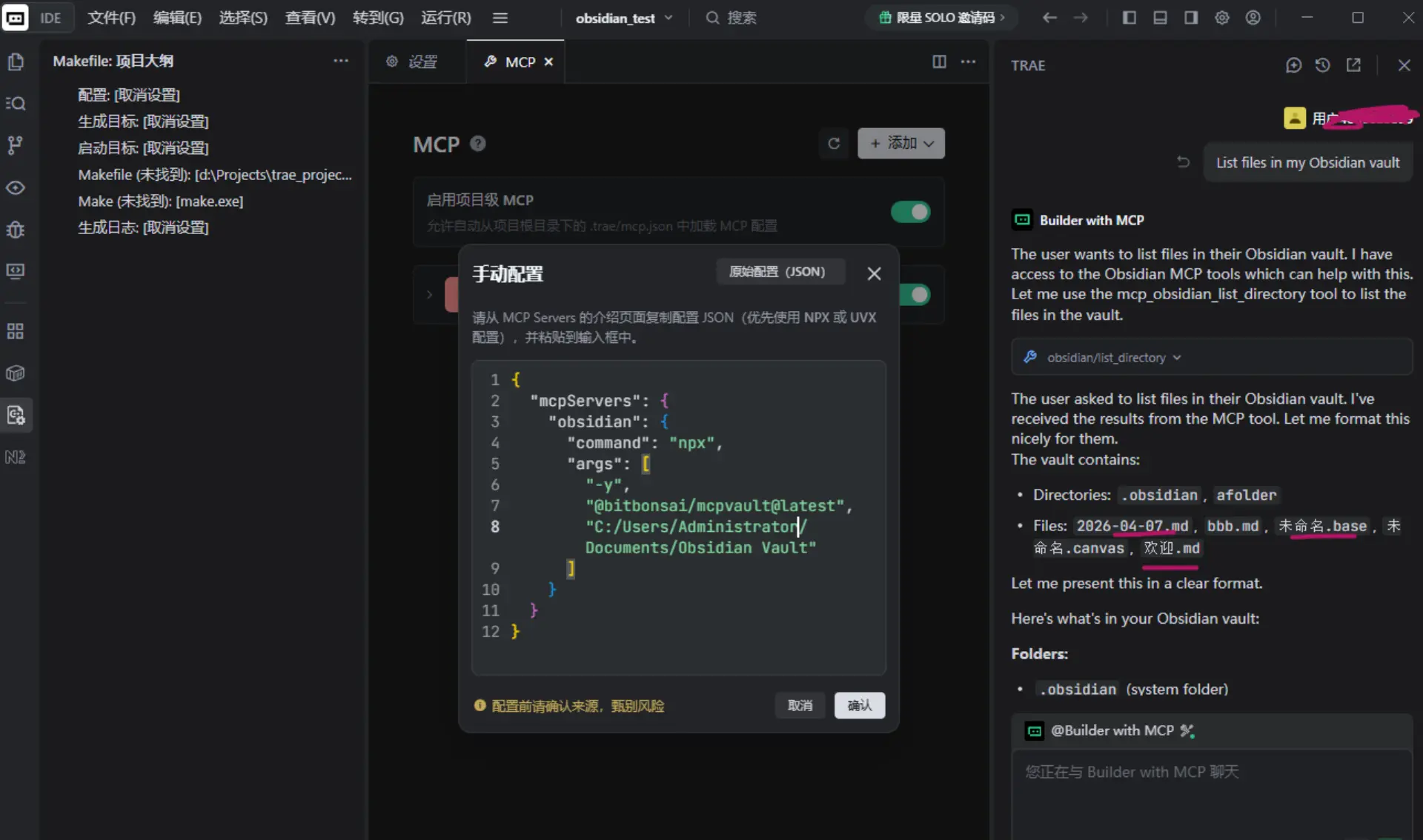The height and width of the screenshot is (840, 1423).
Task: Click the highlighted Makefile icon in activity bar
Action: tap(16, 415)
